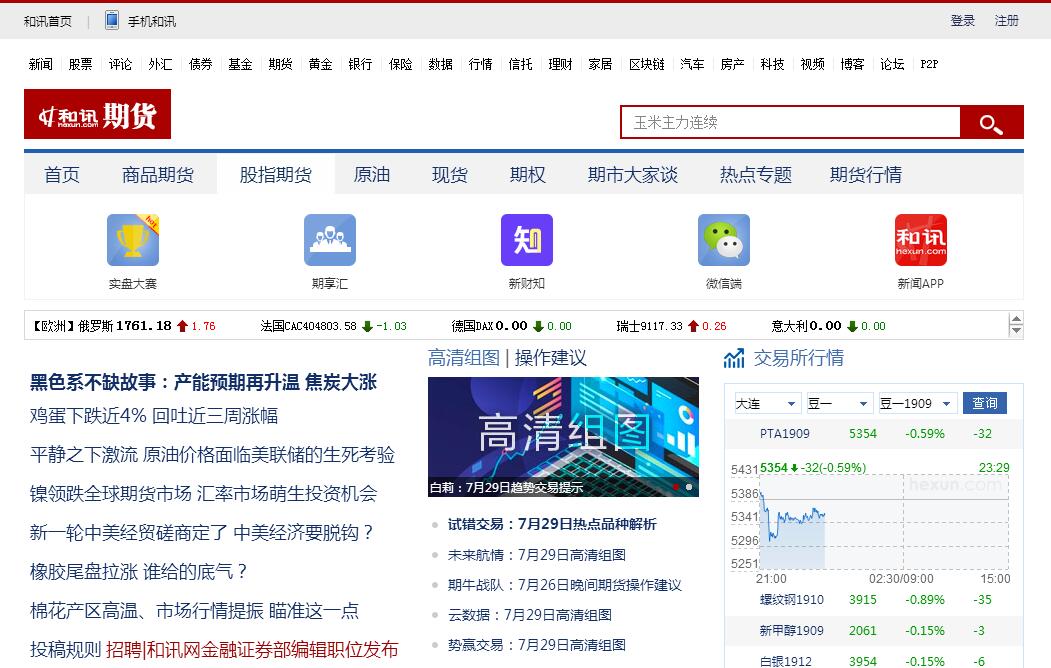Open the 新闻APP hexun icon
This screenshot has height=668, width=1051.
920,240
